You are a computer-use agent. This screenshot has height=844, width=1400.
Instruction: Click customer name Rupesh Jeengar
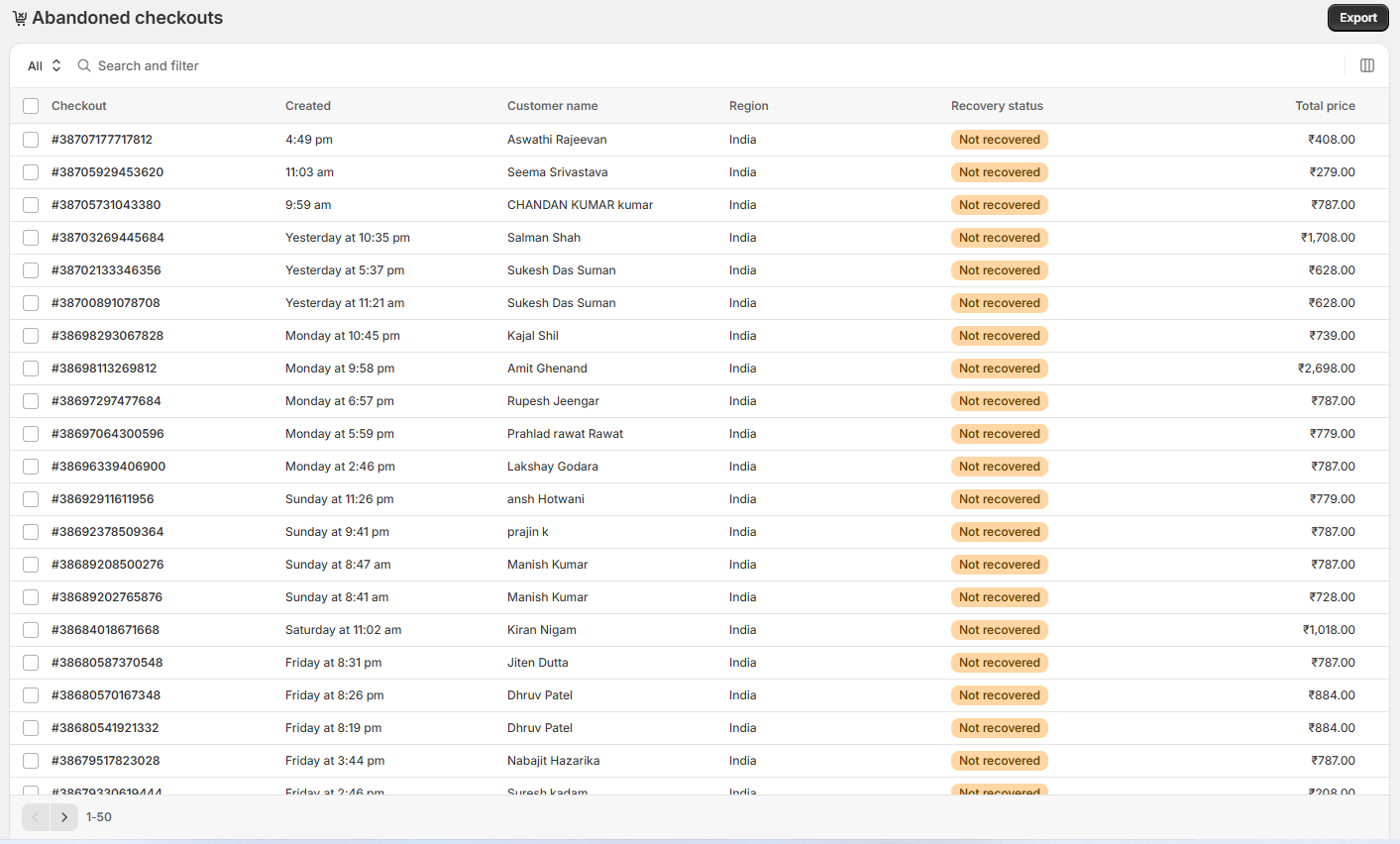(x=553, y=401)
